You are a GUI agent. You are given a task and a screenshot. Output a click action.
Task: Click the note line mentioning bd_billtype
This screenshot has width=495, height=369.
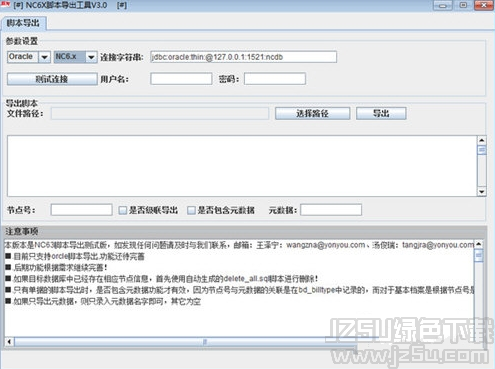240,290
